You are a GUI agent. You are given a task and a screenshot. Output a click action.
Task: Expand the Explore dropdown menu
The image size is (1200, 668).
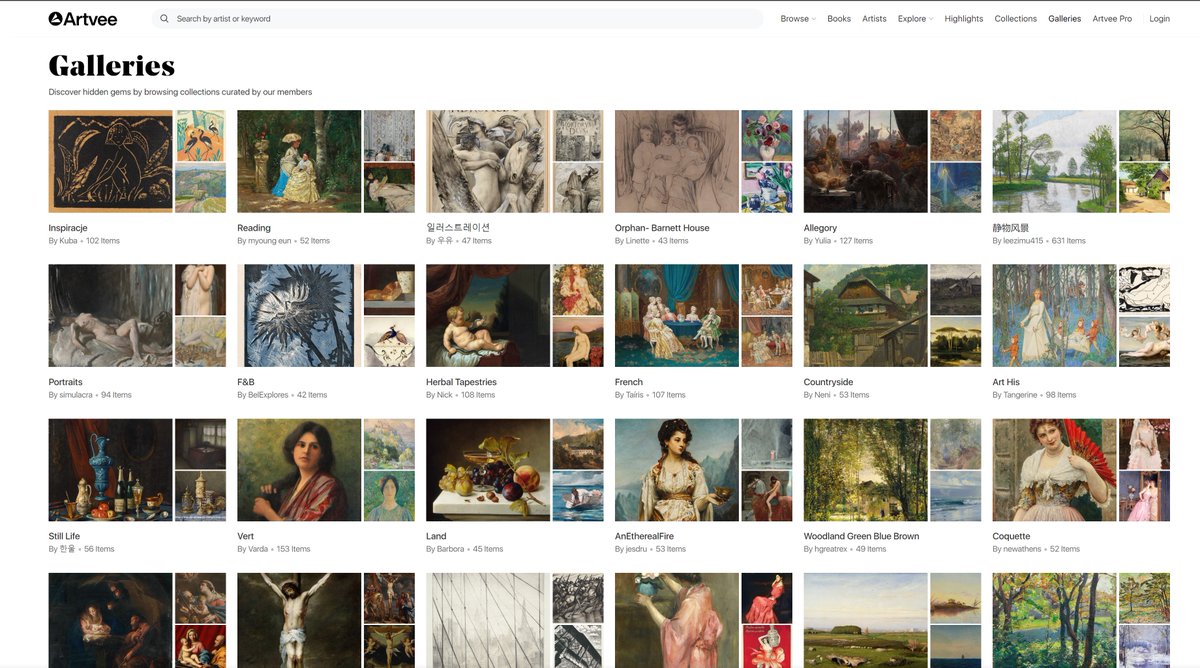pos(915,18)
